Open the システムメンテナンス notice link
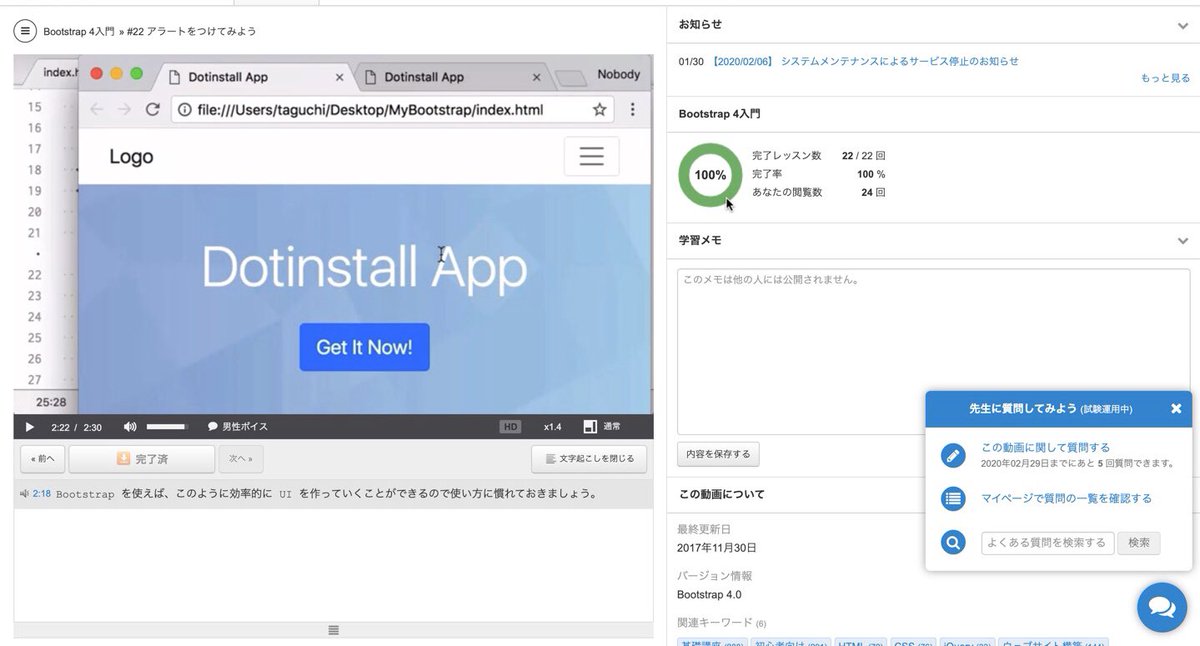Screen dimensions: 1200x646 pos(865,61)
